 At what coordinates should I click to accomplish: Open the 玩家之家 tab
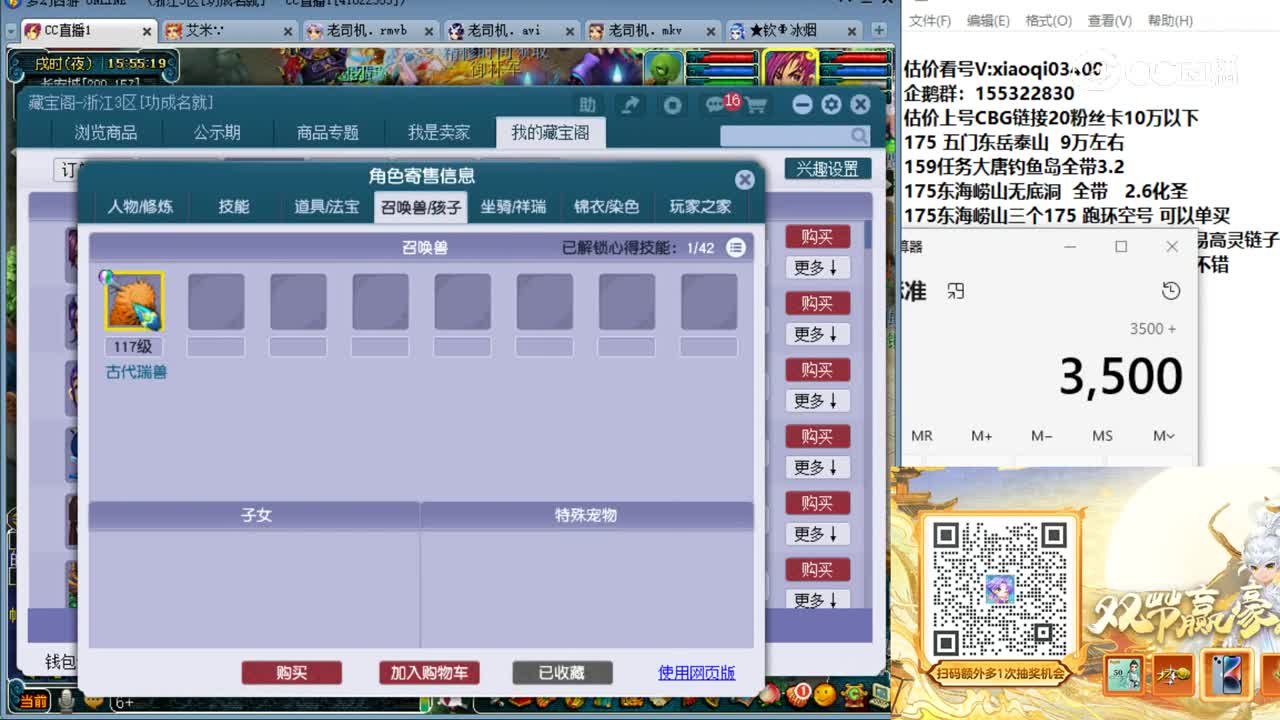(700, 207)
